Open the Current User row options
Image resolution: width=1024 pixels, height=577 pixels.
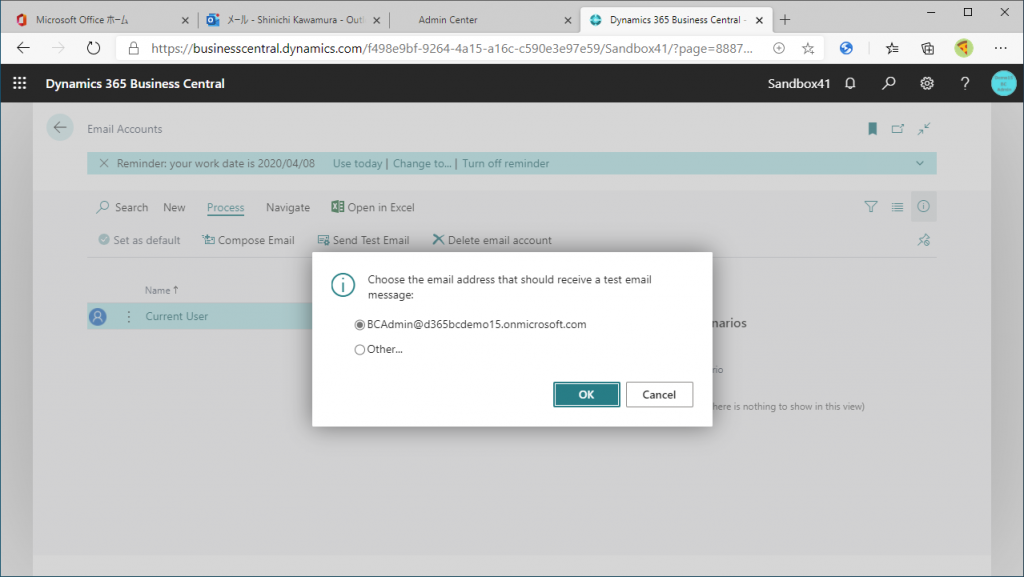pyautogui.click(x=129, y=316)
